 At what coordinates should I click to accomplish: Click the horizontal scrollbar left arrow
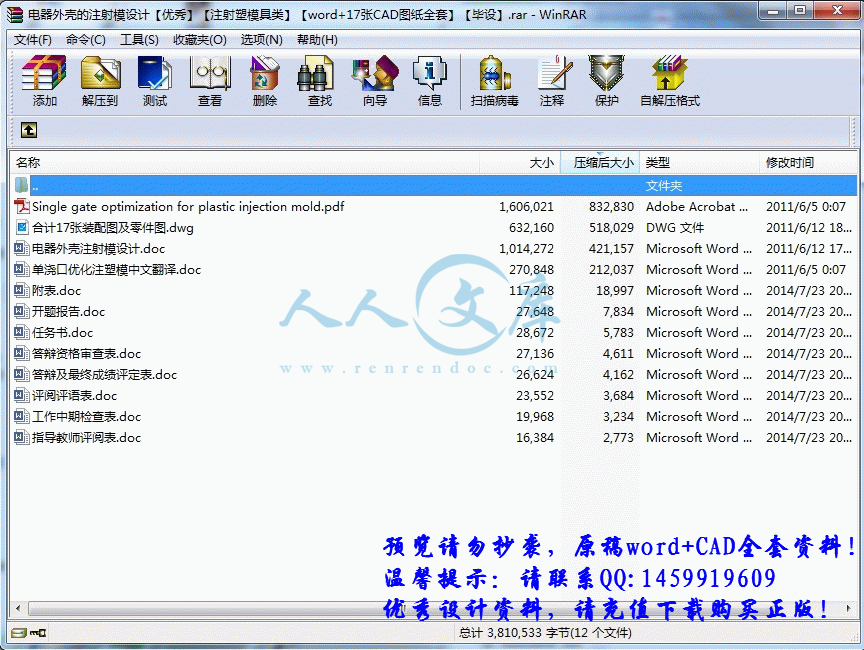(18, 609)
